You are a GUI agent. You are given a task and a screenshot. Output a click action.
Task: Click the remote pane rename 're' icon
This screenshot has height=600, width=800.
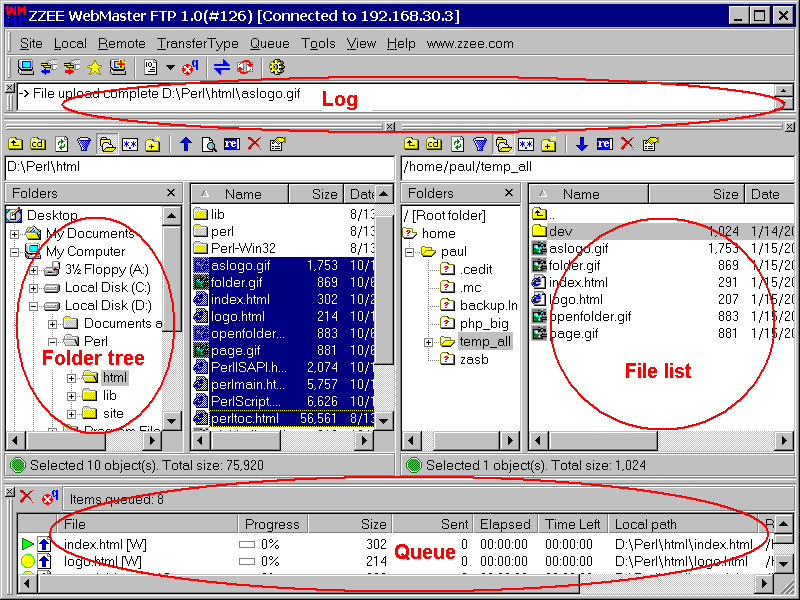(x=605, y=144)
